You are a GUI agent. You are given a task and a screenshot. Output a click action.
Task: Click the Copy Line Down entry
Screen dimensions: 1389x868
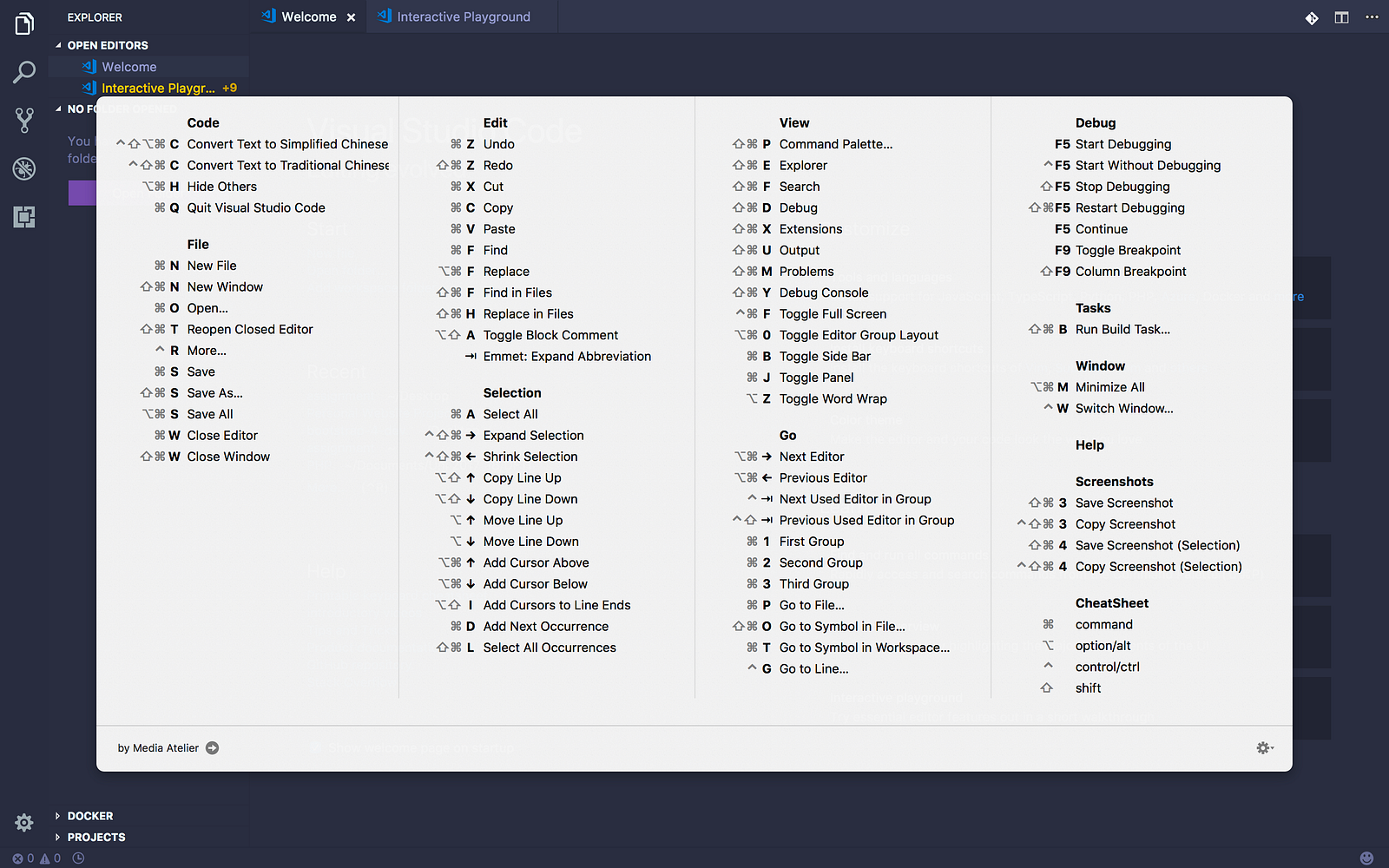pyautogui.click(x=530, y=499)
